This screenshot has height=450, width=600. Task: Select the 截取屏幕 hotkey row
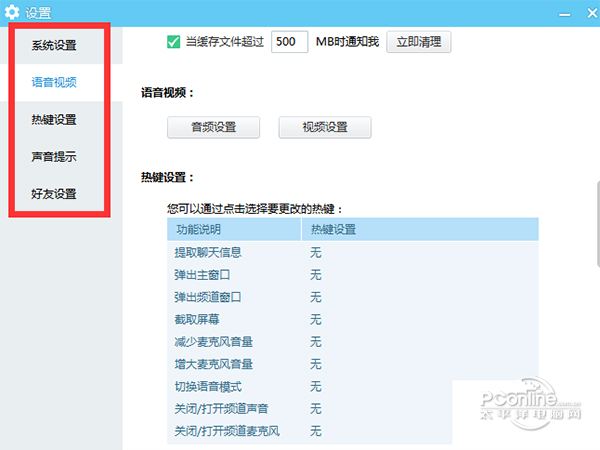(353, 319)
